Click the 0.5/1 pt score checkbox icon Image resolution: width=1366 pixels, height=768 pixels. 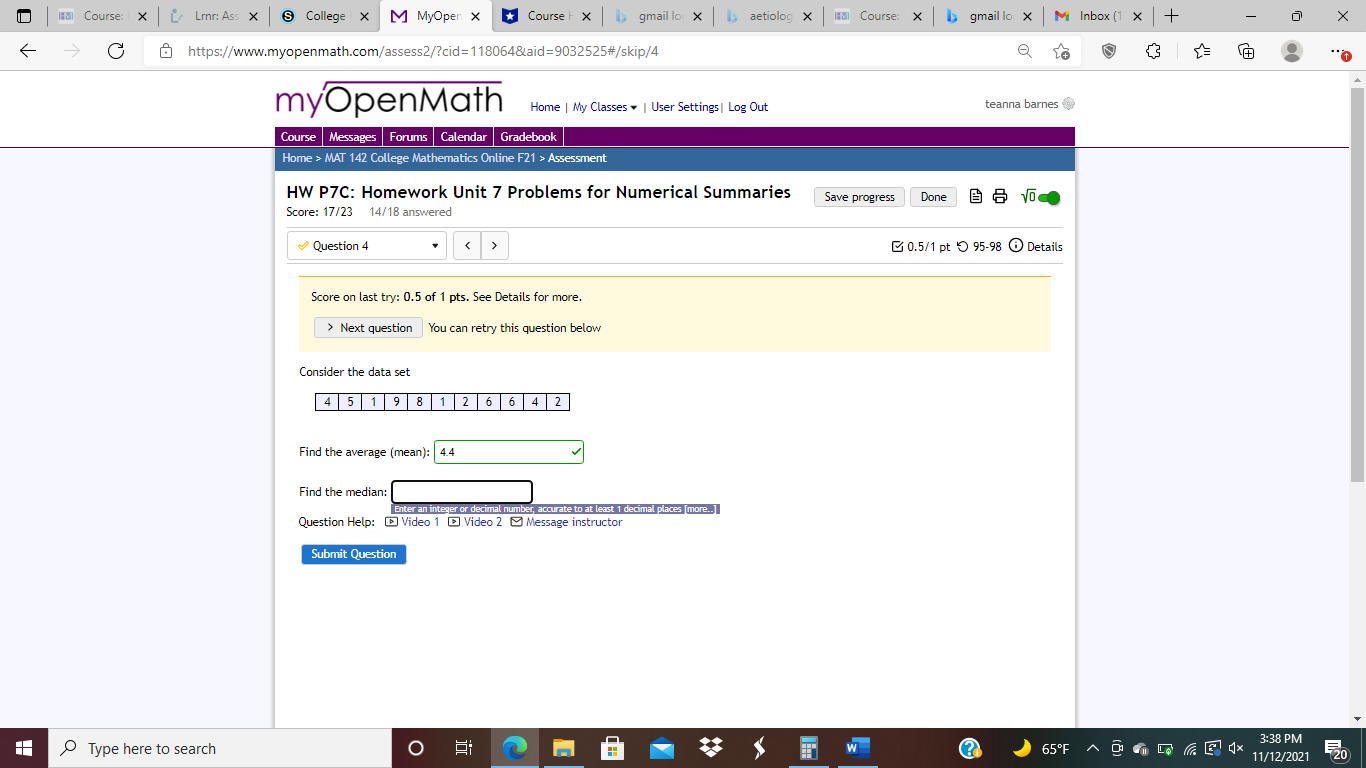click(897, 246)
